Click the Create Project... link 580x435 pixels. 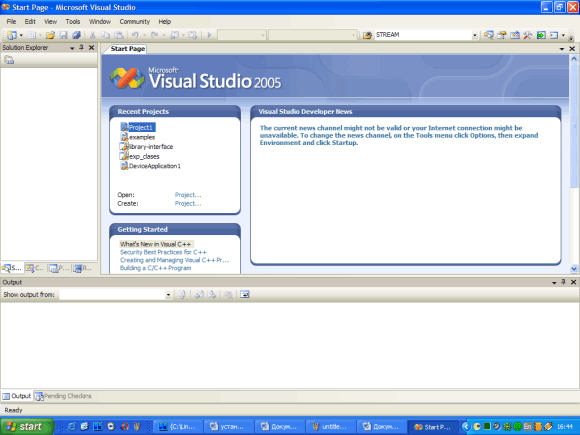188,203
